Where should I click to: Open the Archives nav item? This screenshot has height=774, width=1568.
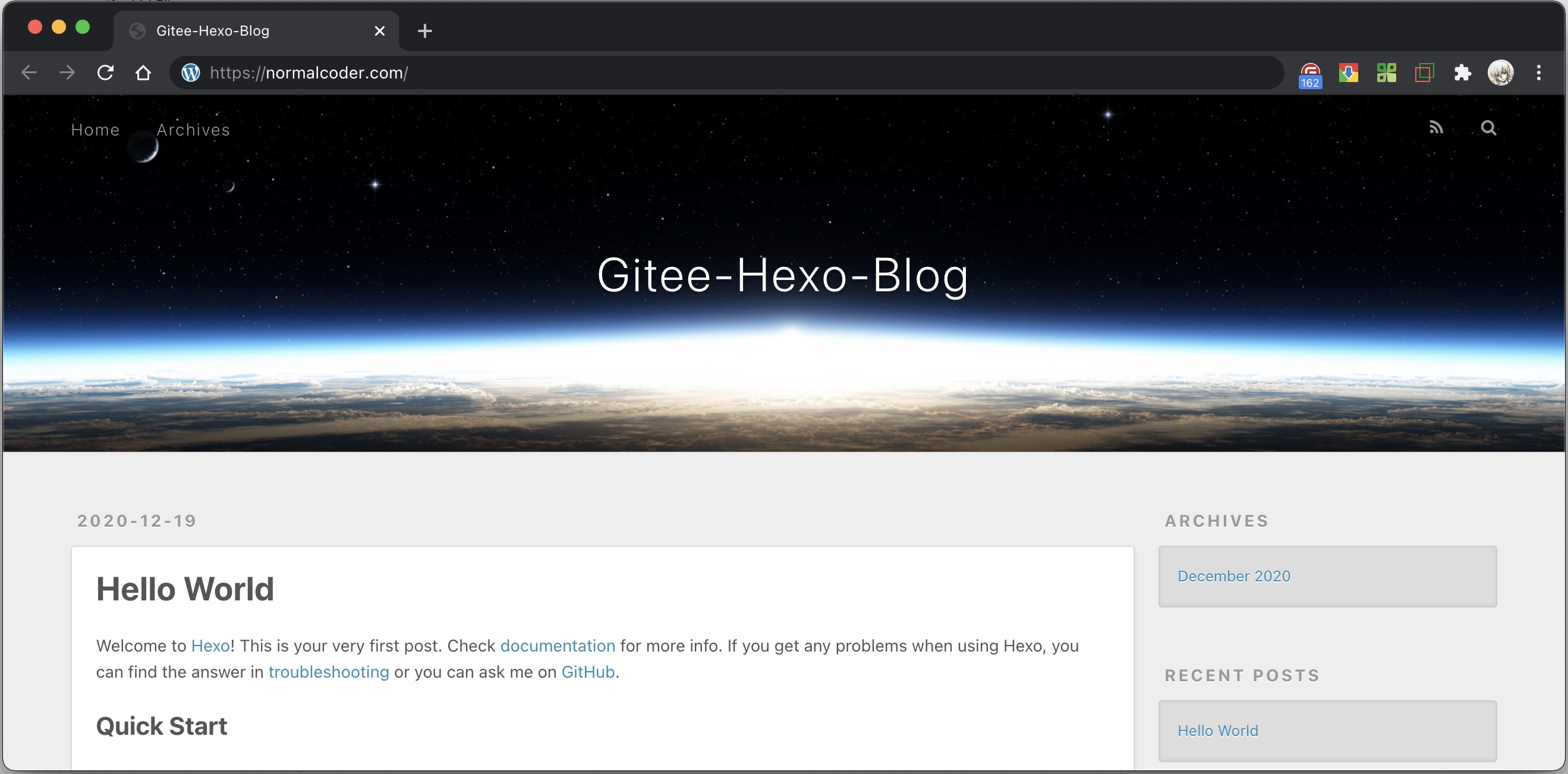194,130
